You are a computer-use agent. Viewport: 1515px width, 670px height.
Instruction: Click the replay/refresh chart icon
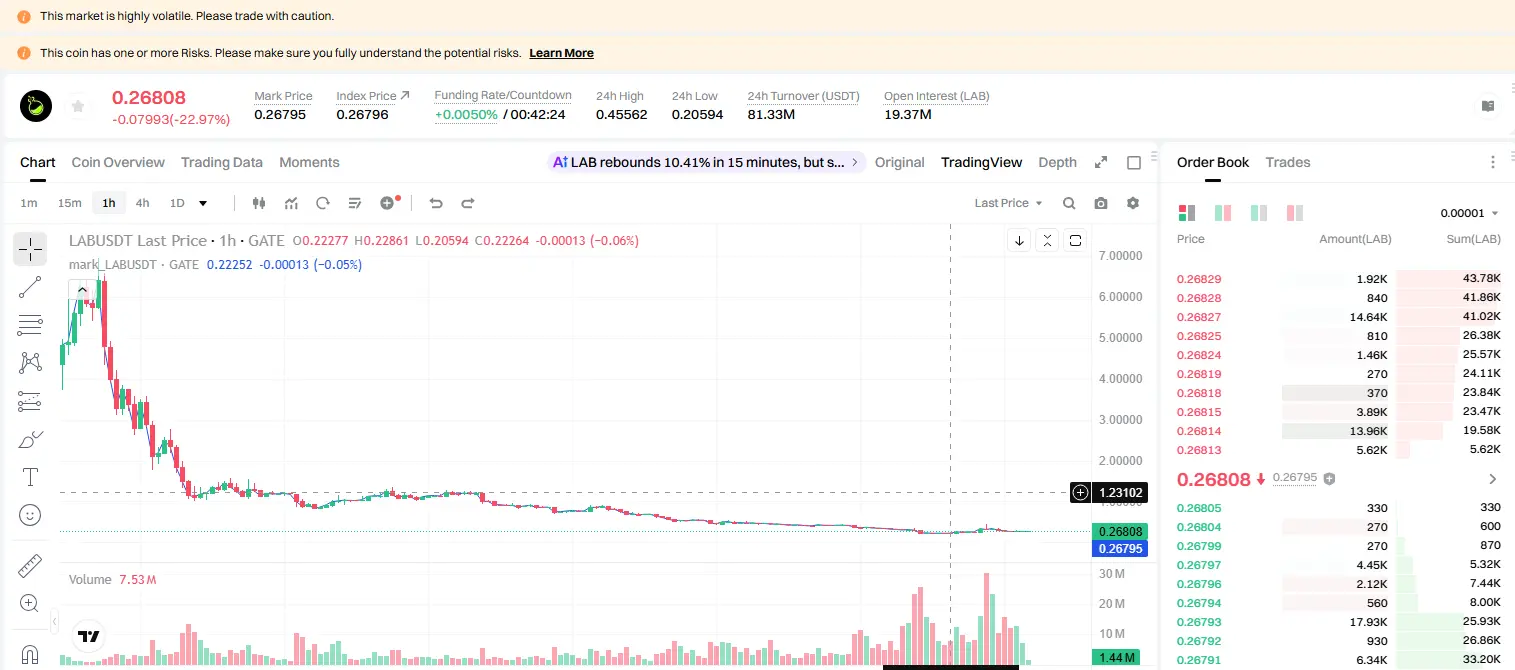323,203
